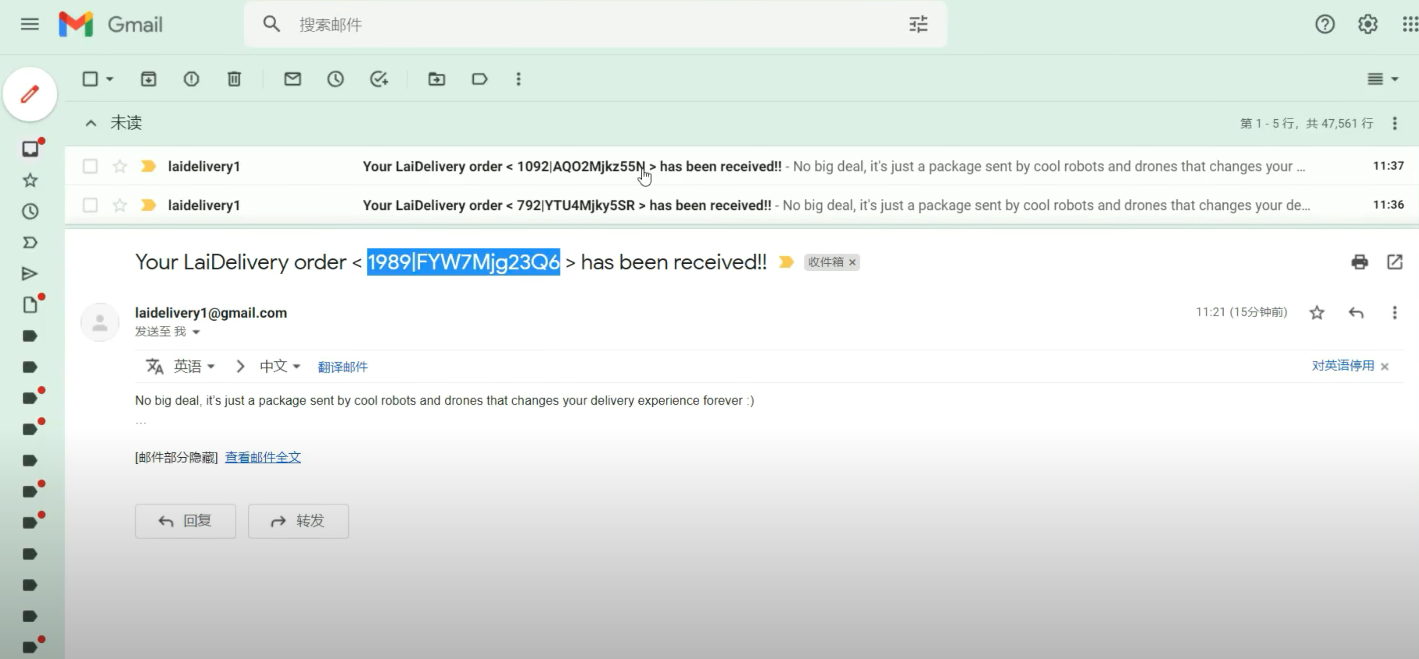Screen dimensions: 1419x659
Task: Star the 11:37 laidelivery1 email
Action: click(x=120, y=166)
